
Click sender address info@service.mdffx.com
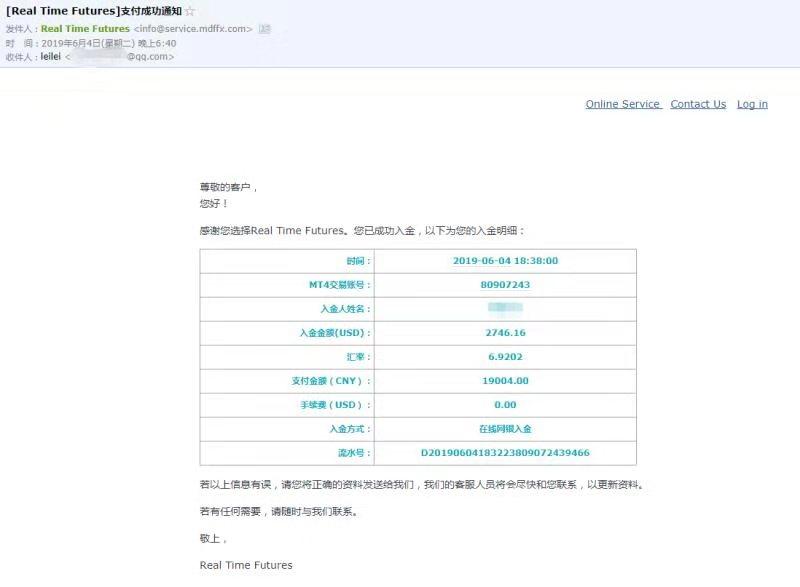click(193, 29)
